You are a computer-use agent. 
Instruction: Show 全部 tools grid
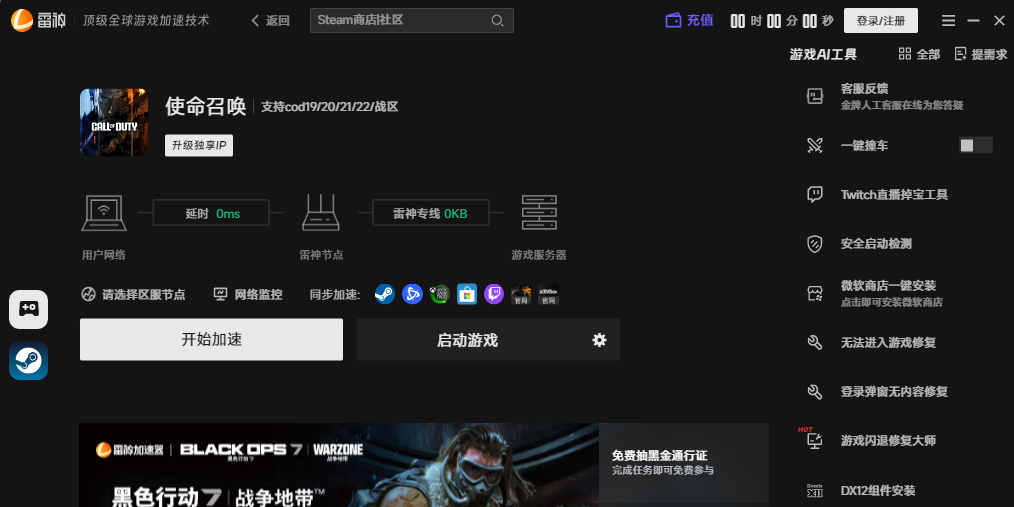point(919,54)
